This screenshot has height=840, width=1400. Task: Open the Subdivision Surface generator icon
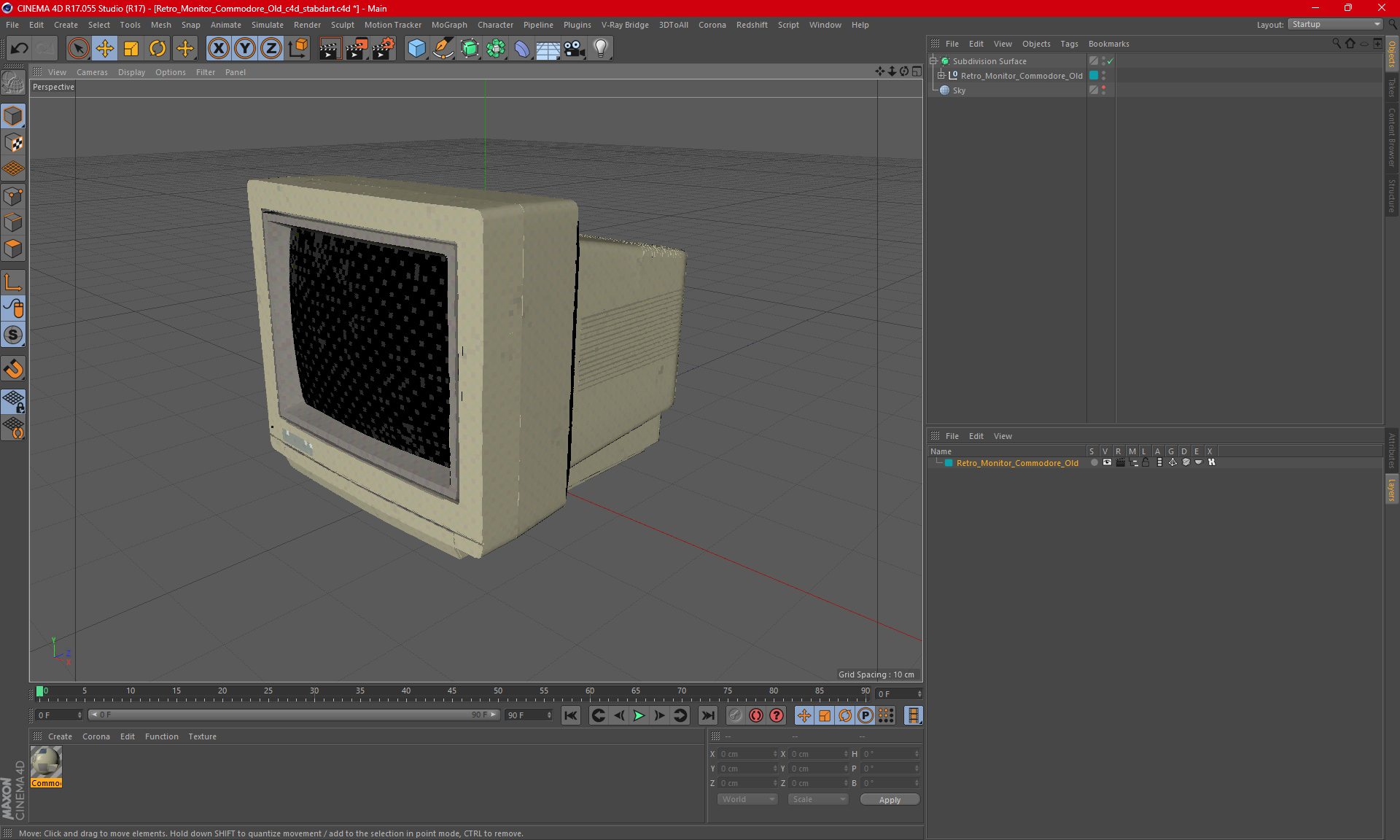[x=470, y=48]
